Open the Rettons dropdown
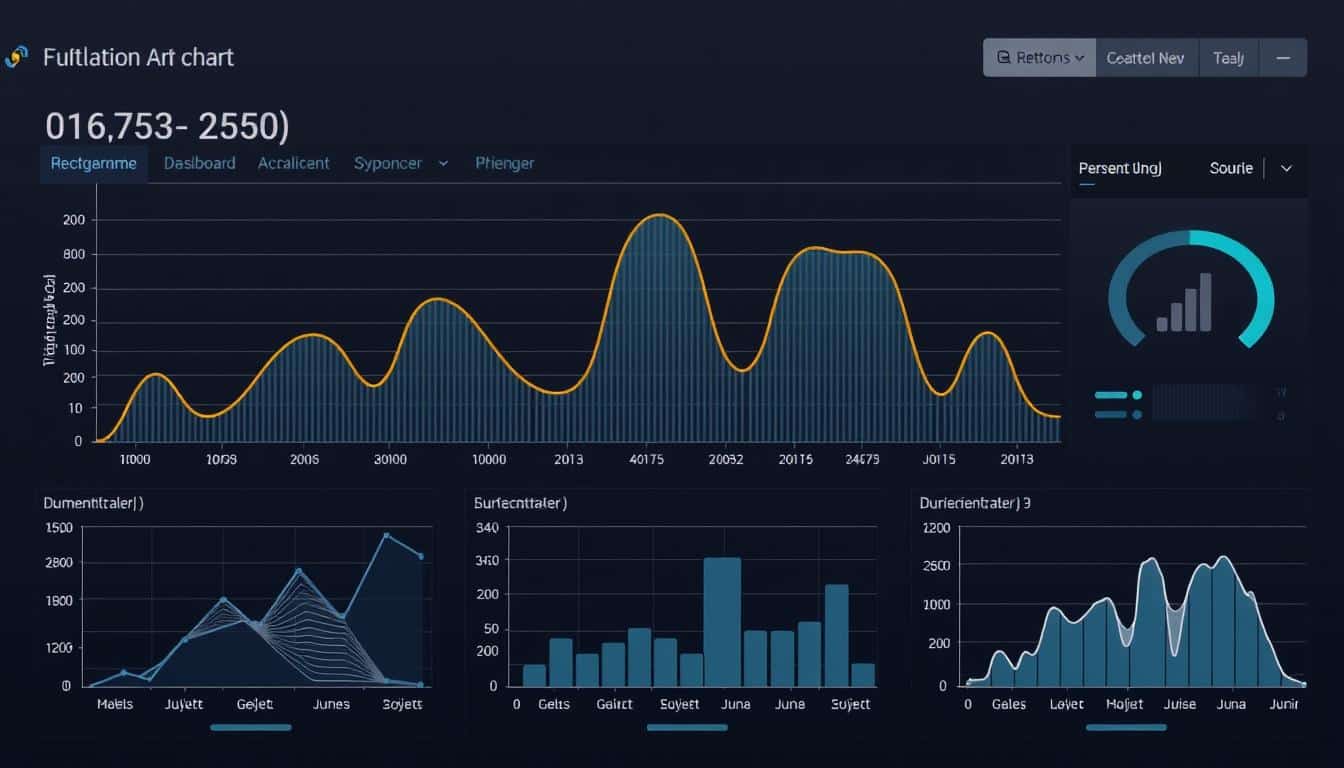This screenshot has height=768, width=1344. [1040, 58]
